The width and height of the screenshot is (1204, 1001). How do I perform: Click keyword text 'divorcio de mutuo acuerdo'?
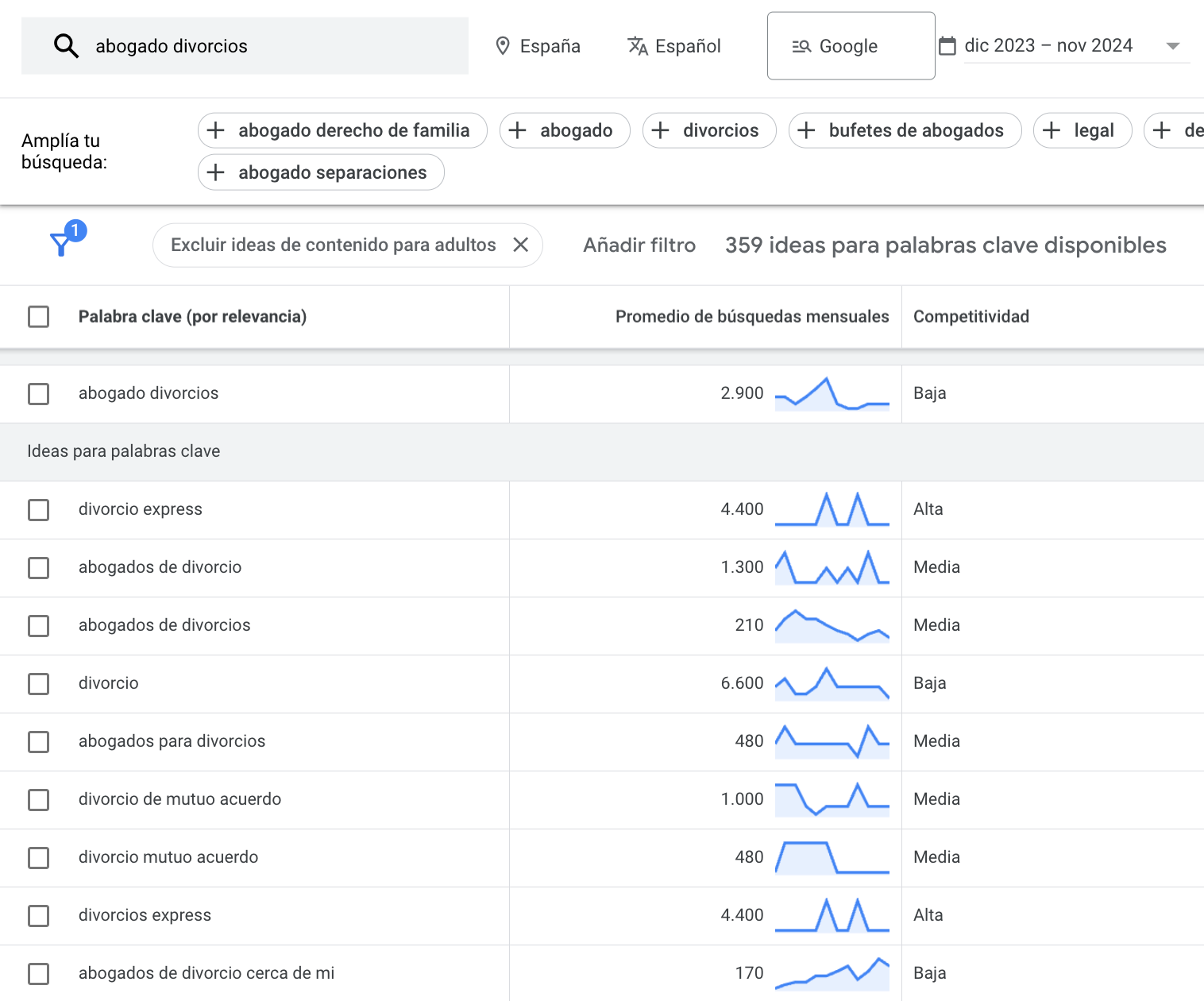click(180, 799)
